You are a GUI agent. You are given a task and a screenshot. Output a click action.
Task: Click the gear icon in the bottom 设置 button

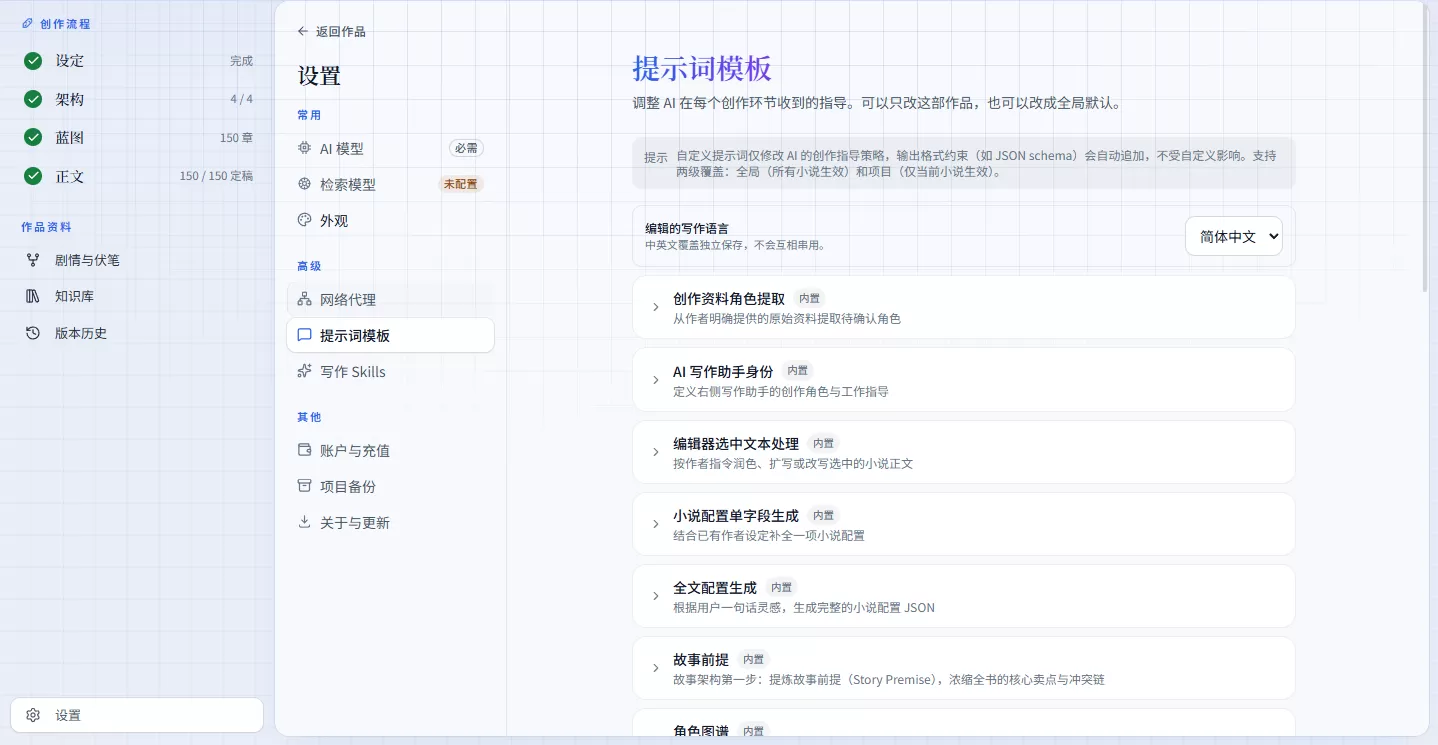[x=33, y=715]
